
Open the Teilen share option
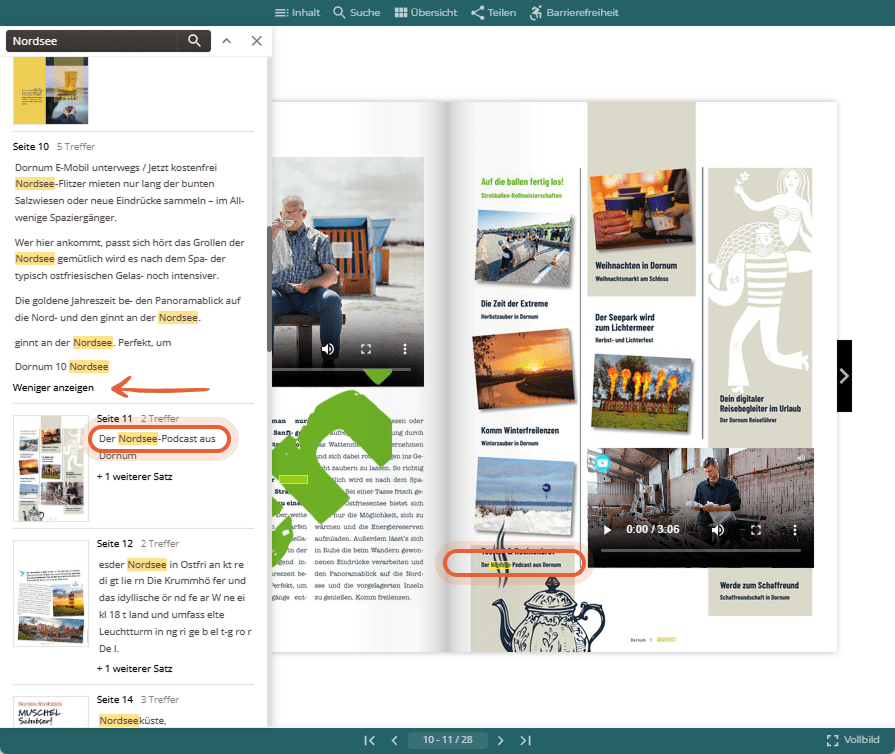(x=494, y=13)
